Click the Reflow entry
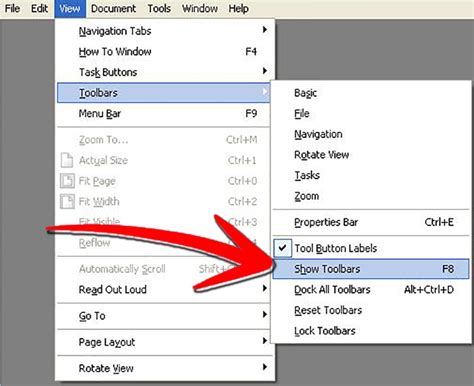This screenshot has width=474, height=386. (x=163, y=243)
